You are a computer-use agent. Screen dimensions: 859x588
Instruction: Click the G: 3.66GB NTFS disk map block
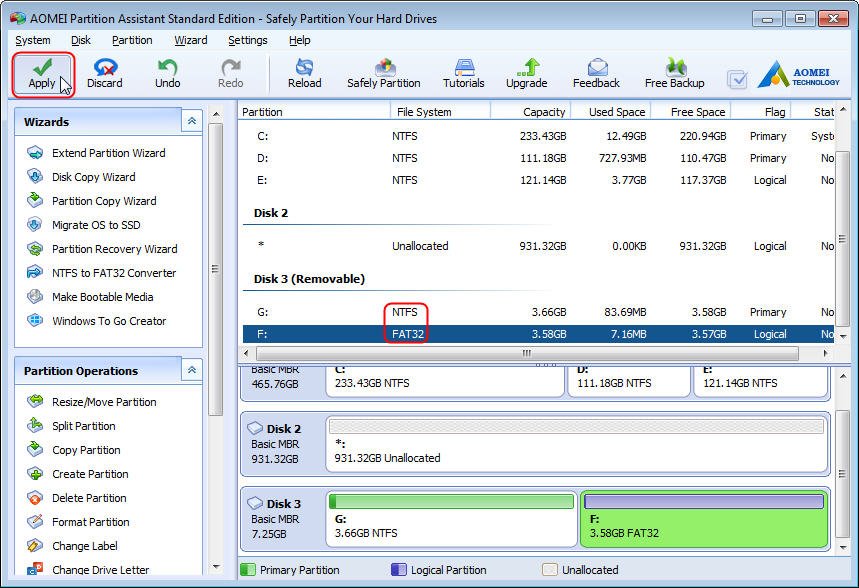(451, 519)
